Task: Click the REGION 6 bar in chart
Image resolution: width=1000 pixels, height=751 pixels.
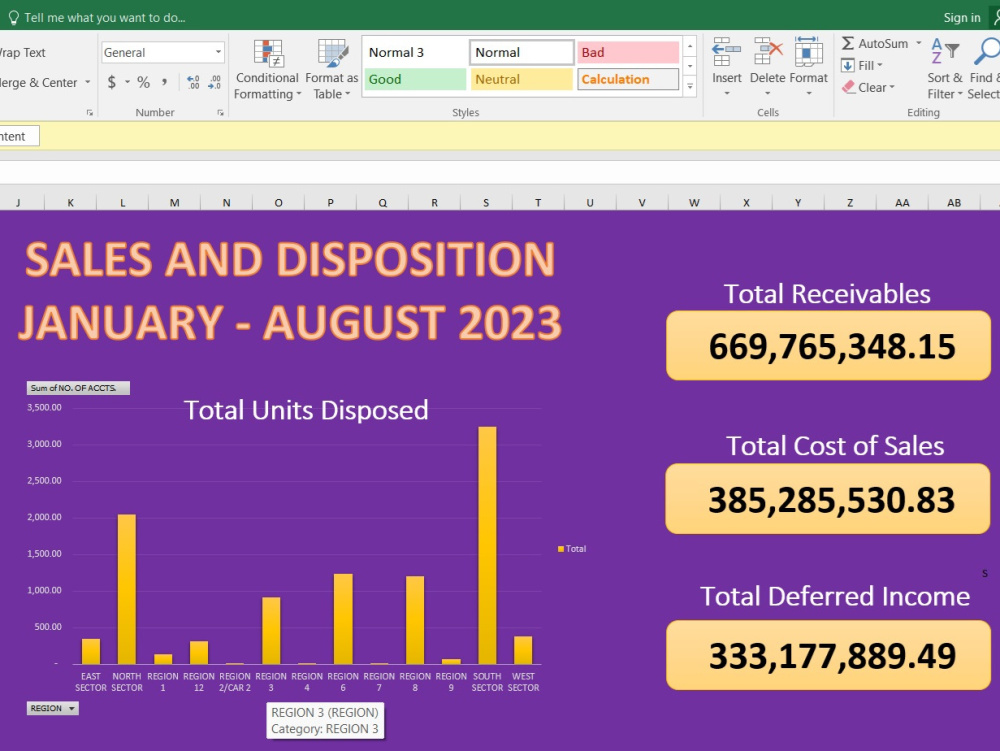Action: (343, 619)
